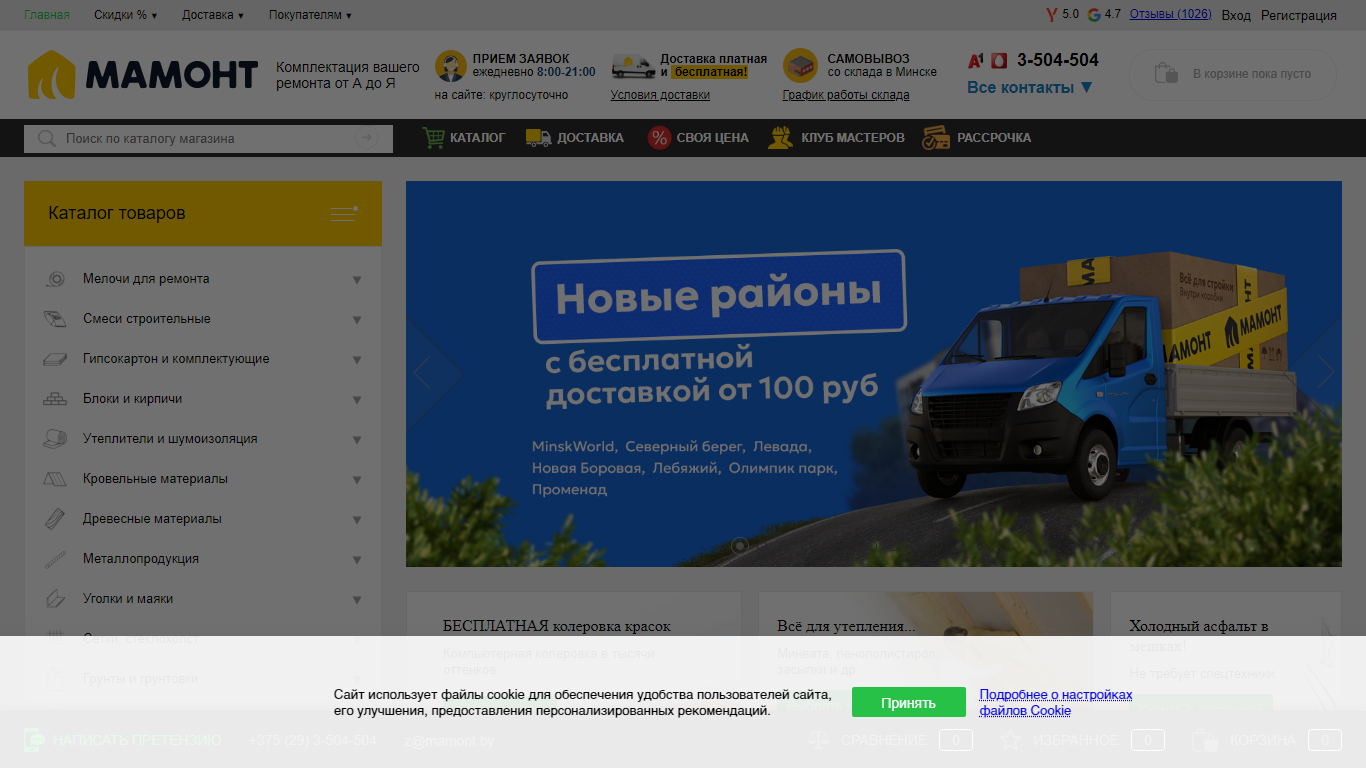Open Подробнее о настройках файлов Cookie link

[x=1056, y=702]
